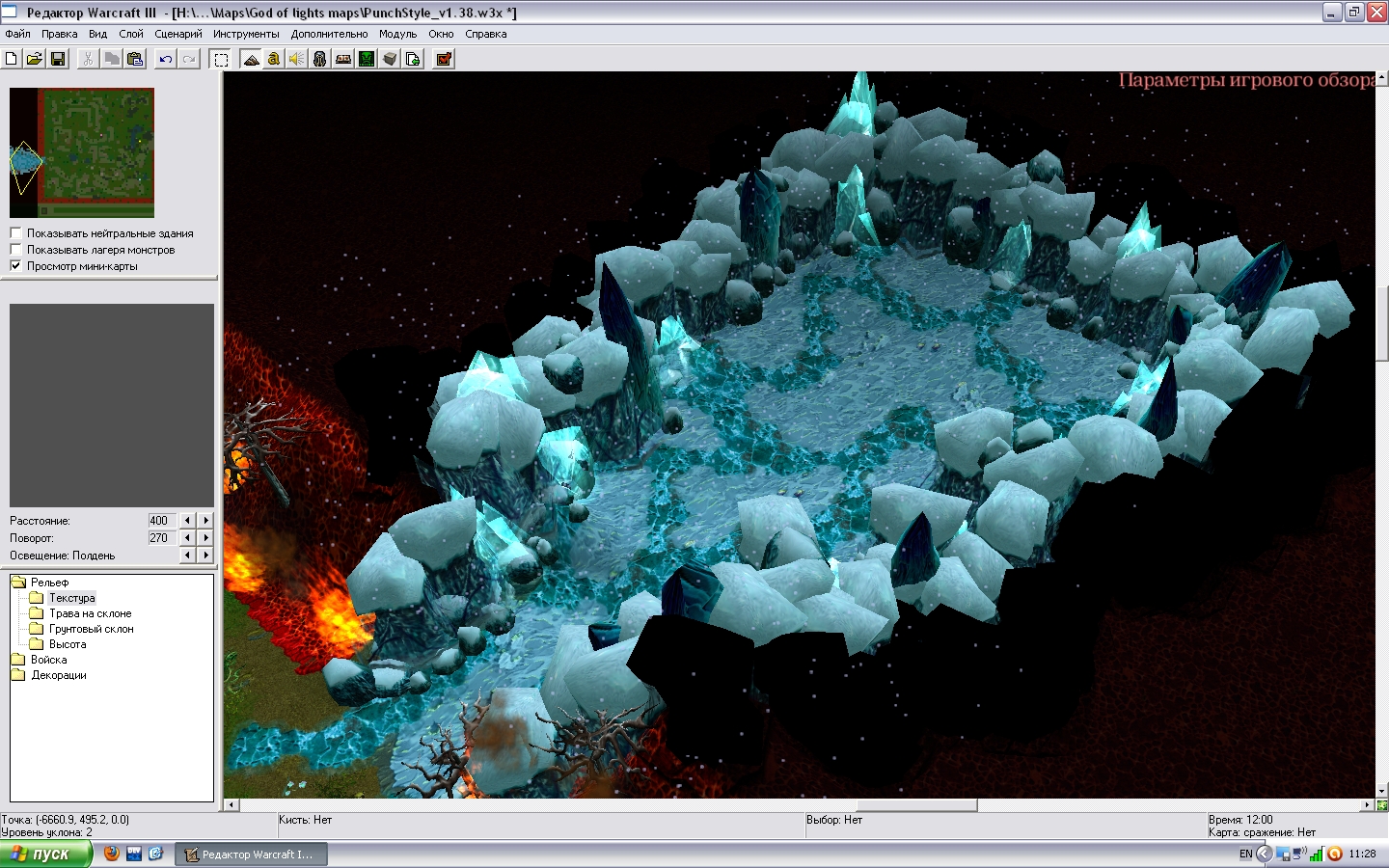
Task: Click the minimap preview thumbnail
Action: 82,152
